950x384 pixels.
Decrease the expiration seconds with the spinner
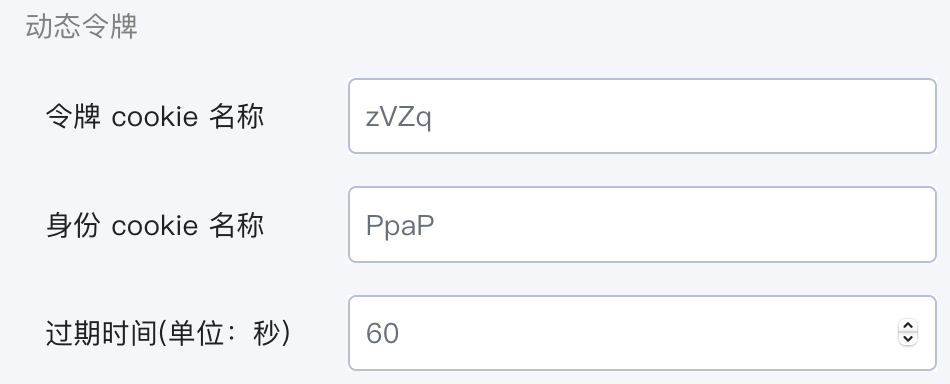(x=908, y=339)
